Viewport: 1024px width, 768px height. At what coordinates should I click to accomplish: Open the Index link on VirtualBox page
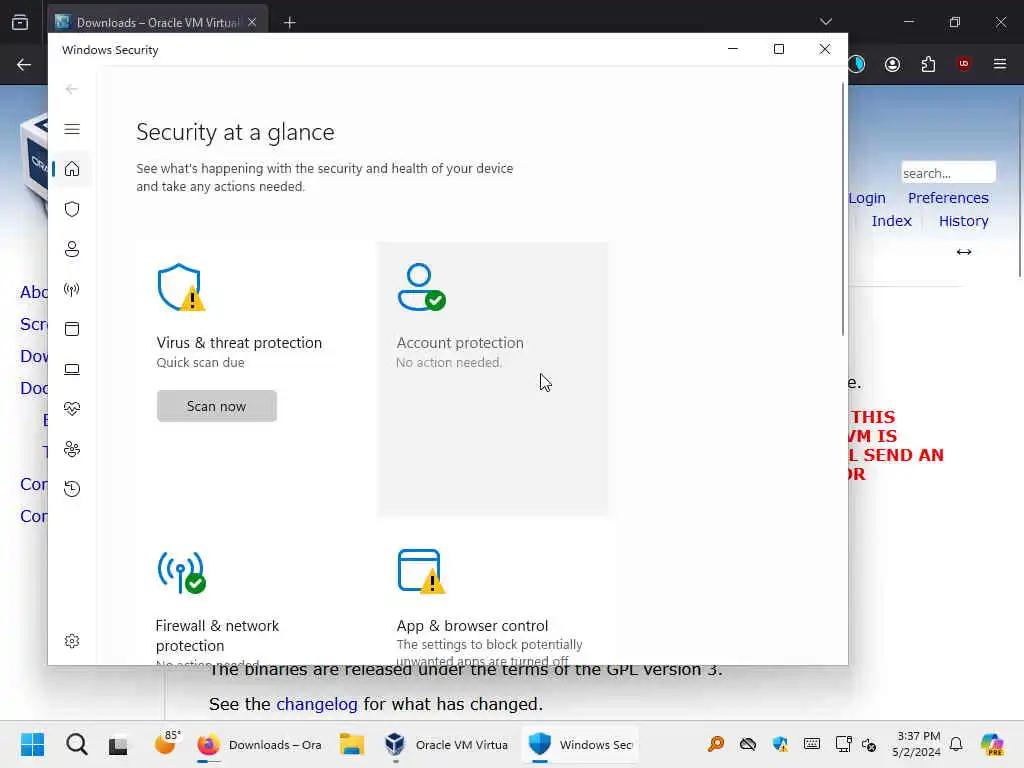[x=891, y=221]
